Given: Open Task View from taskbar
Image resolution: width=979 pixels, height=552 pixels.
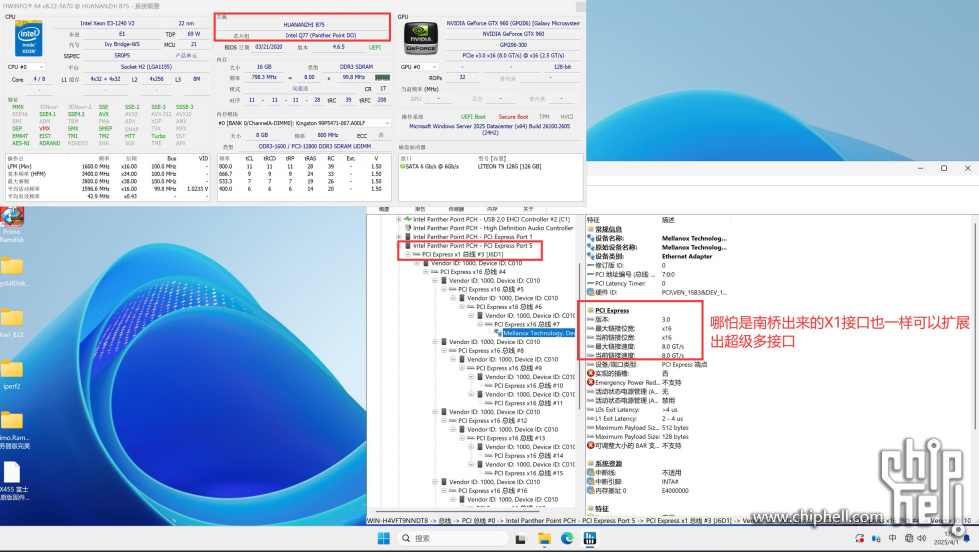Looking at the screenshot, I should coord(520,538).
